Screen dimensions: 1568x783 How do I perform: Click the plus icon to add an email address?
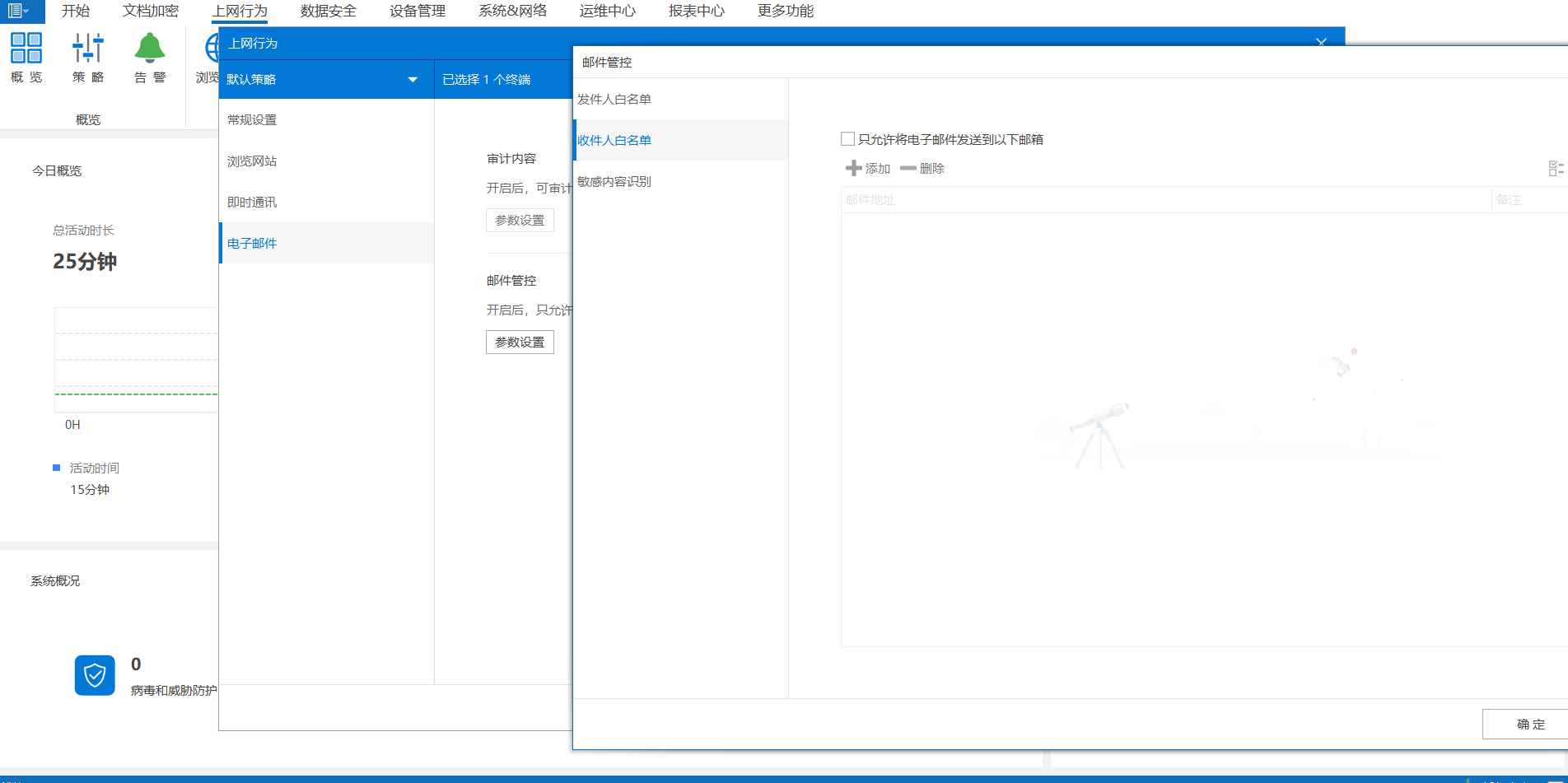tap(853, 168)
